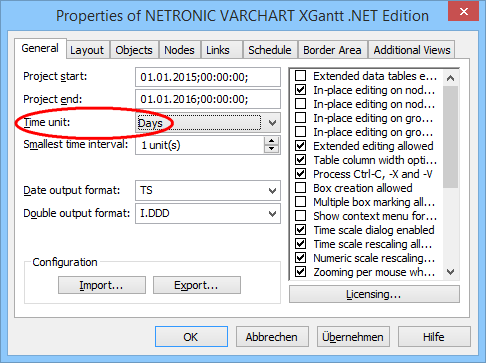Viewport: 486px width, 363px height.
Task: Check Multiple box marking allowed
Action: point(301,202)
